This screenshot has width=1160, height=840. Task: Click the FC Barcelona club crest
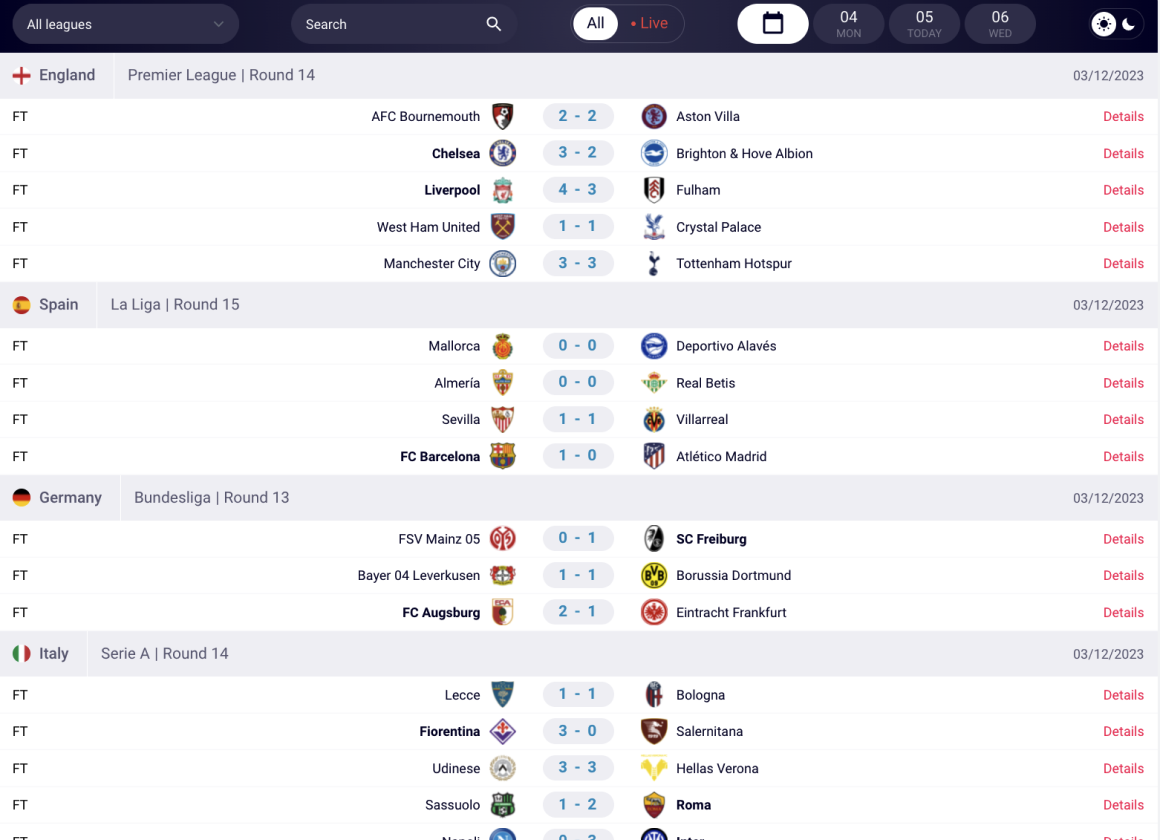[x=502, y=457]
